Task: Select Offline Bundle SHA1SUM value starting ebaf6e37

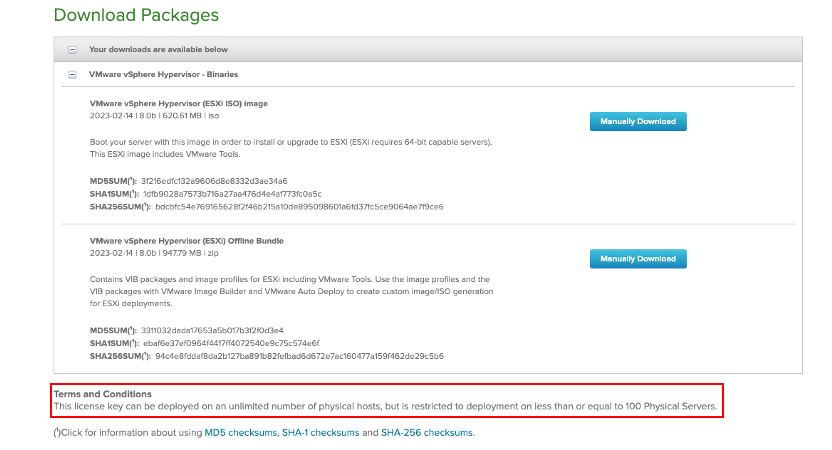Action: coord(231,343)
